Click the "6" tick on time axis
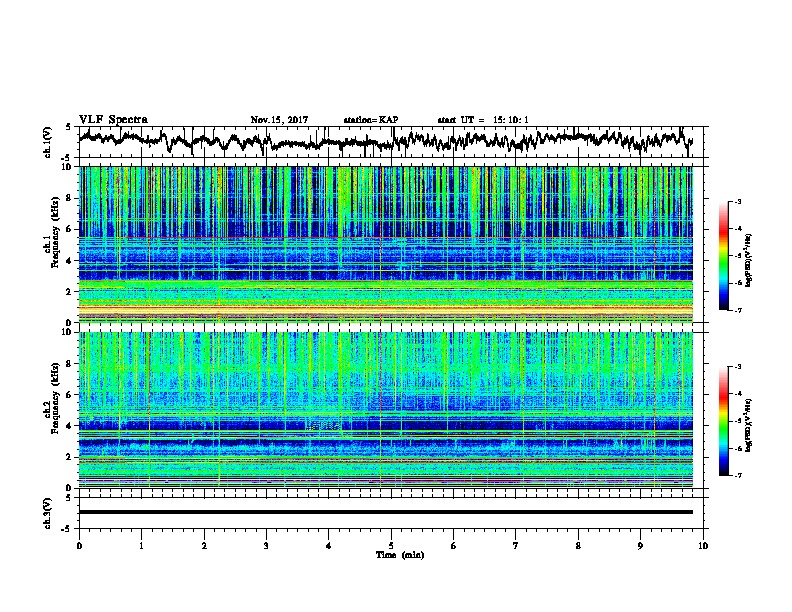This screenshot has height=612, width=792. click(454, 546)
